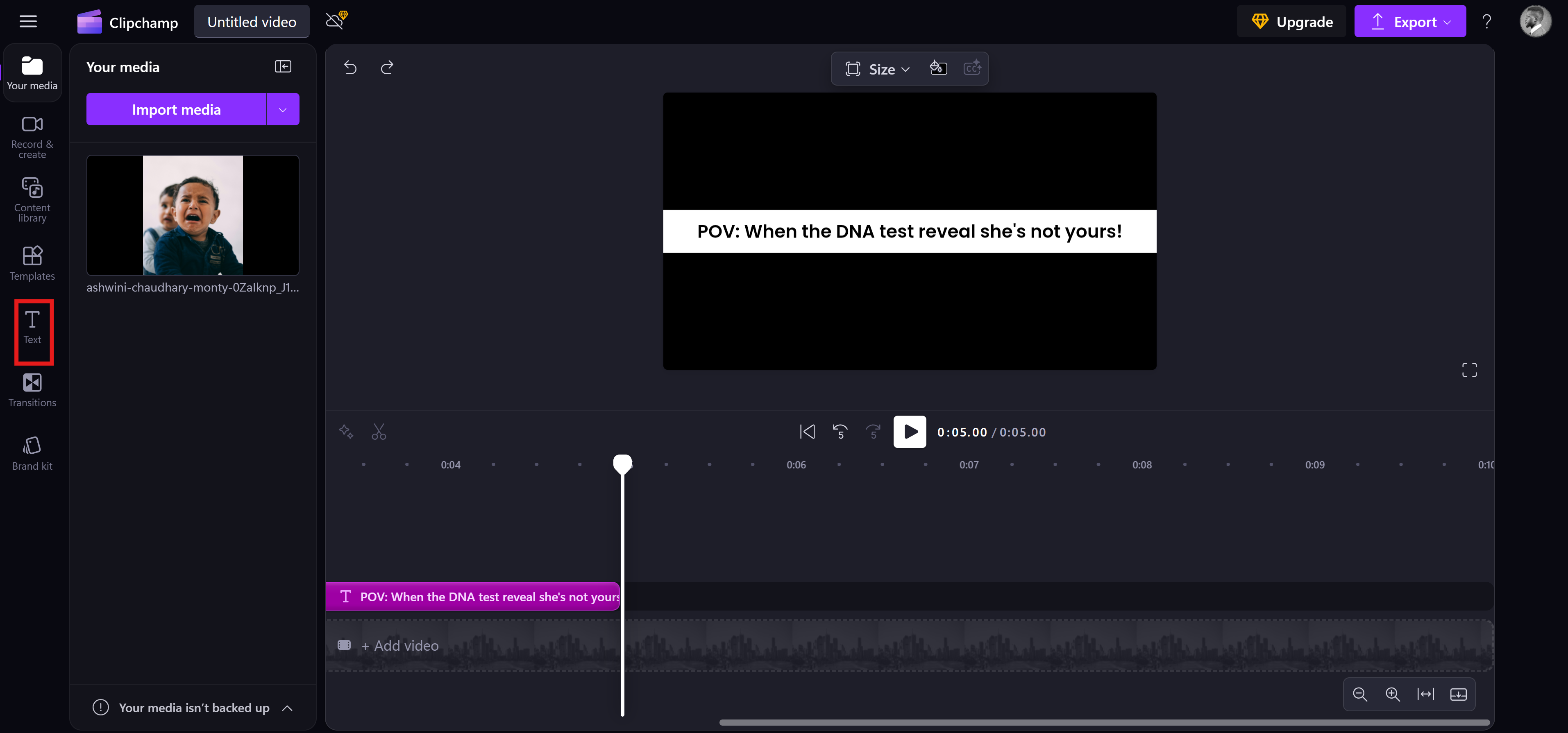Undo the last action
This screenshot has width=1568, height=733.
point(350,67)
